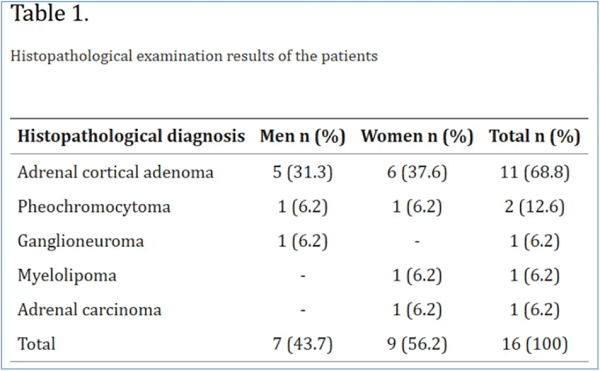Image resolution: width=600 pixels, height=371 pixels.
Task: Select the cell showing 6 (37.6)
Action: 417,172
